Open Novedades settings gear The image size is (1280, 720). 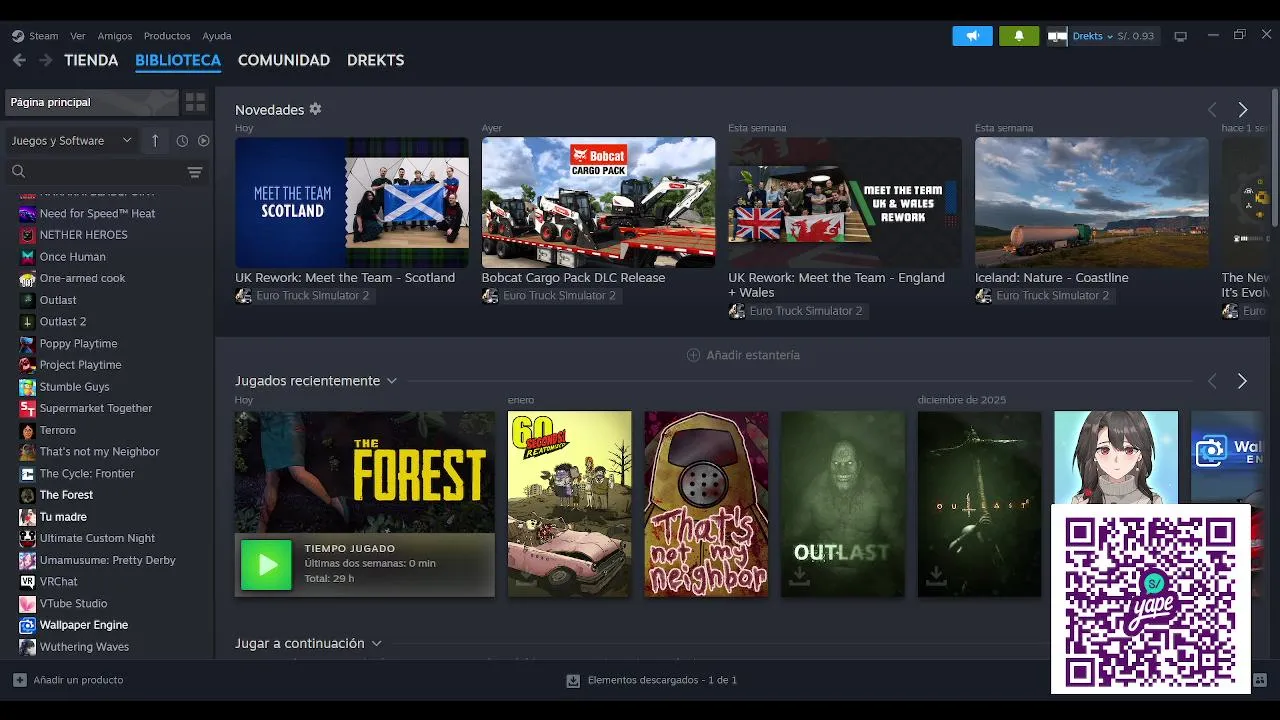315,109
